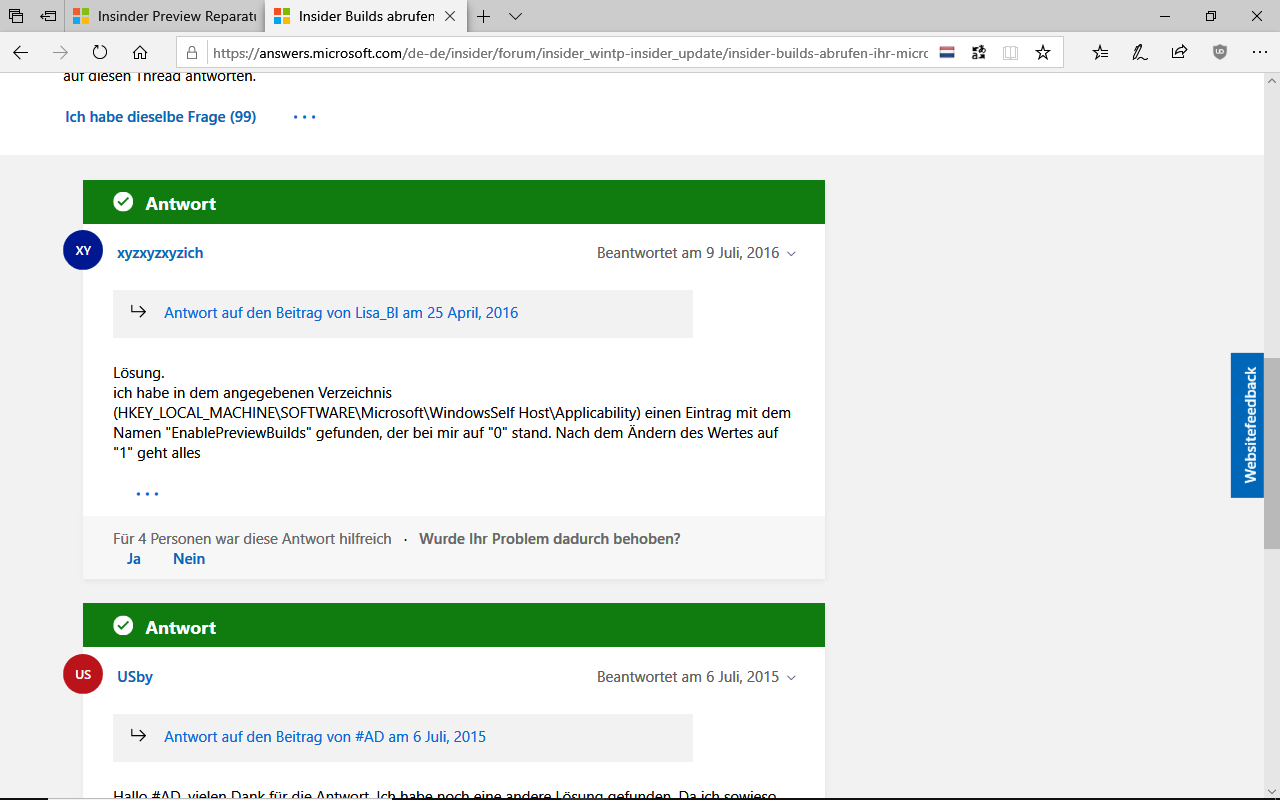
Task: Open more options next to dieselbe Frage
Action: pos(305,117)
